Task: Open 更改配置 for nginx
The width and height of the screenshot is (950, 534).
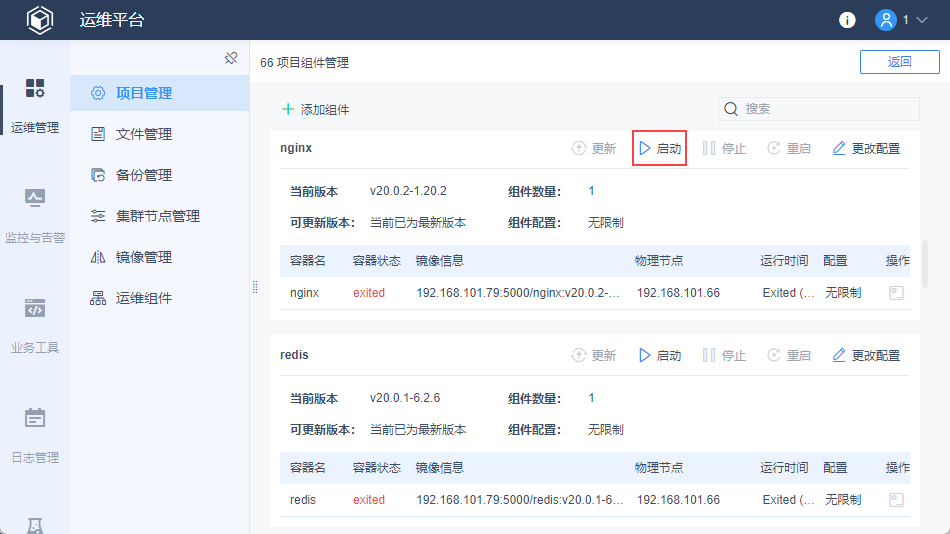Action: pyautogui.click(x=866, y=149)
